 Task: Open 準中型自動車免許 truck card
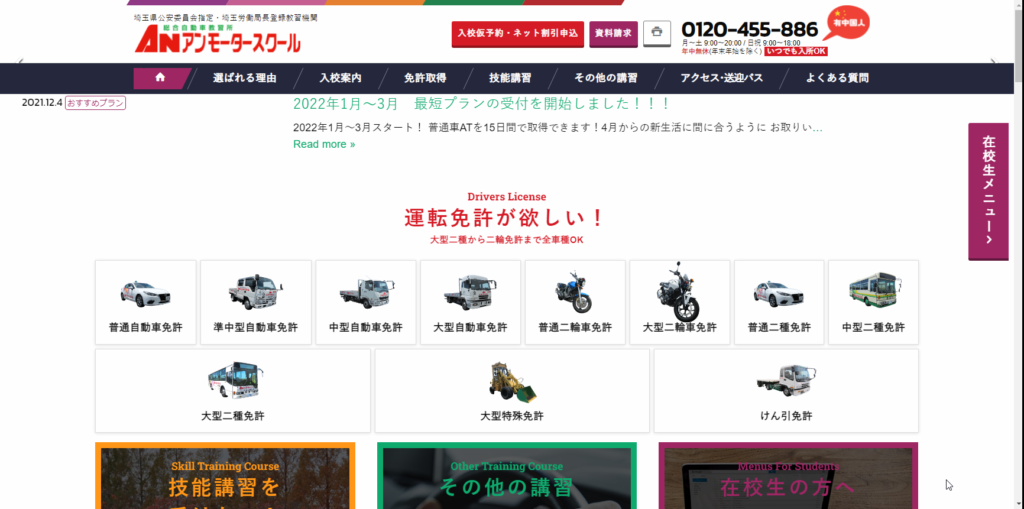[255, 303]
